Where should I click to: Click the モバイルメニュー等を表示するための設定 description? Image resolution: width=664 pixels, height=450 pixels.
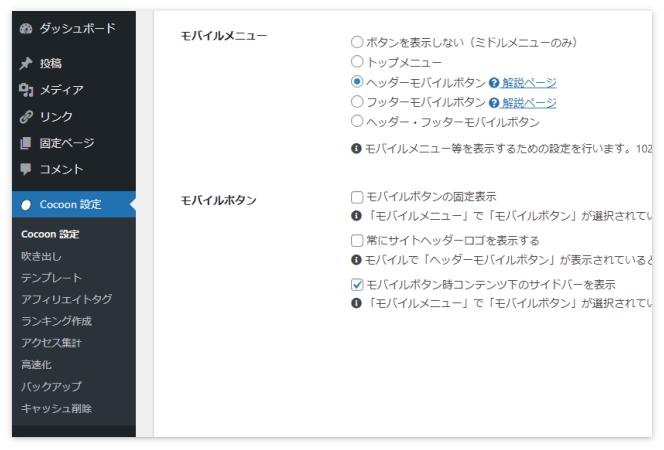click(x=508, y=149)
